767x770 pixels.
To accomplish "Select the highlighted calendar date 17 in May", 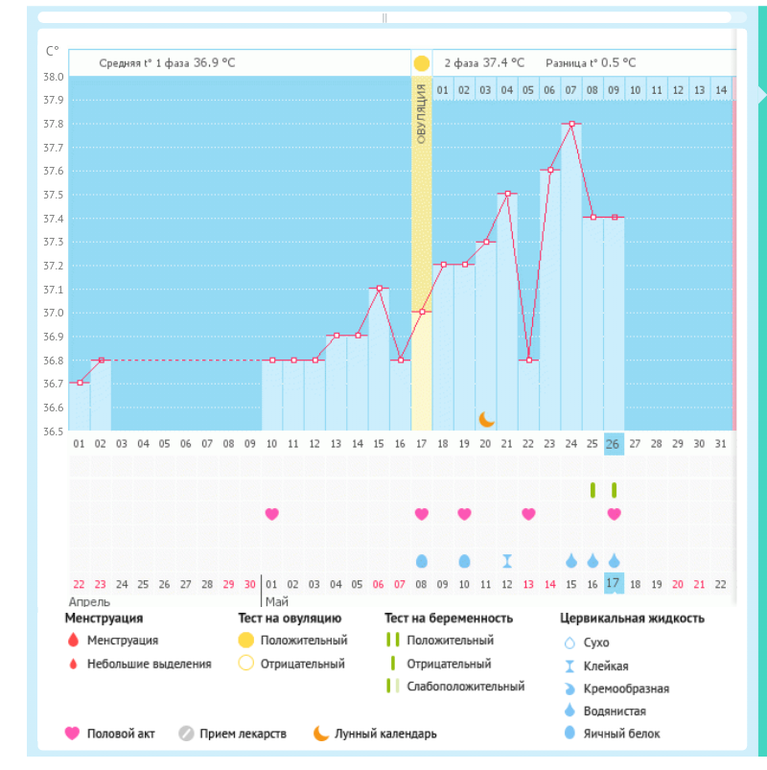I will pyautogui.click(x=614, y=584).
